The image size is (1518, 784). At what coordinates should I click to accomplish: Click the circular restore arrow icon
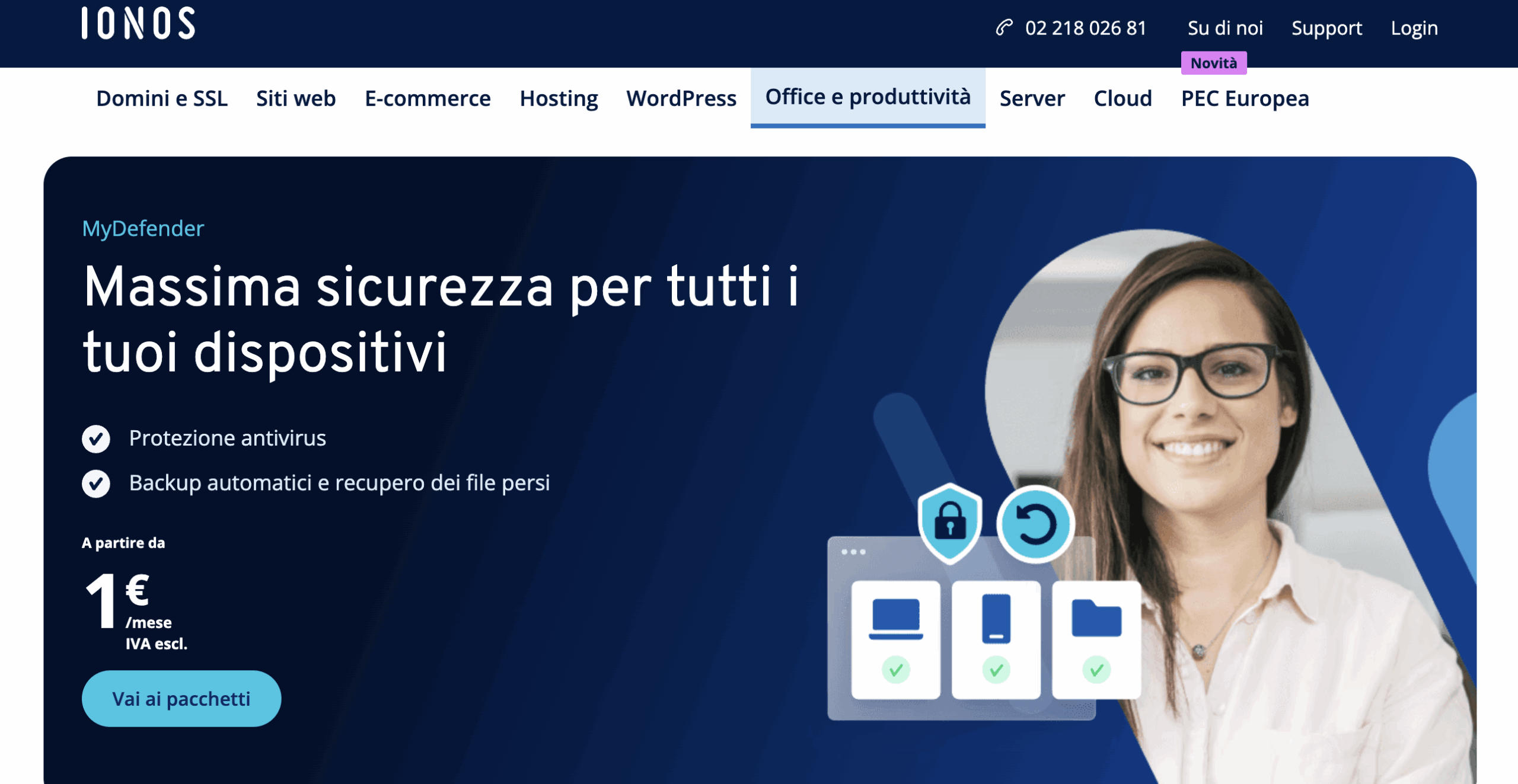(1035, 524)
